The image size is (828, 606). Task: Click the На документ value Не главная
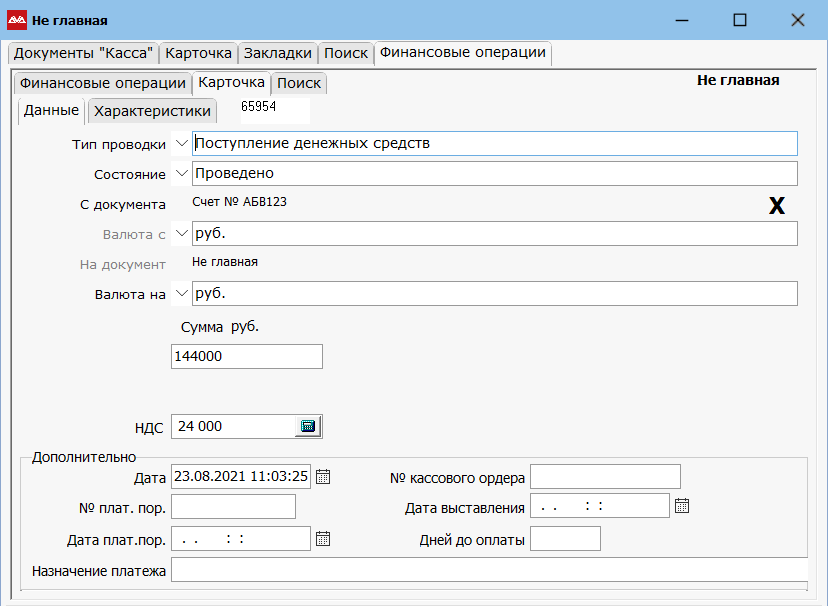225,262
